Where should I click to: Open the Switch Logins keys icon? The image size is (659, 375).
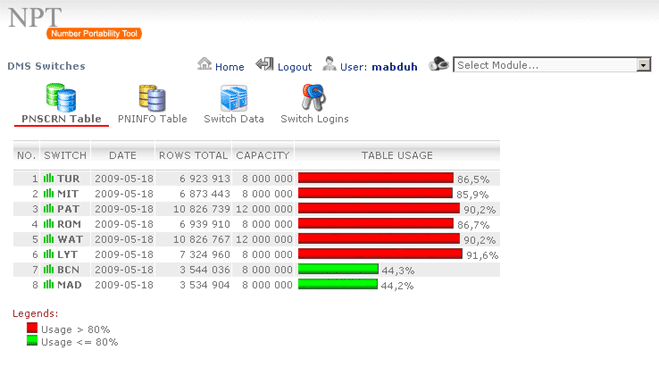(314, 98)
